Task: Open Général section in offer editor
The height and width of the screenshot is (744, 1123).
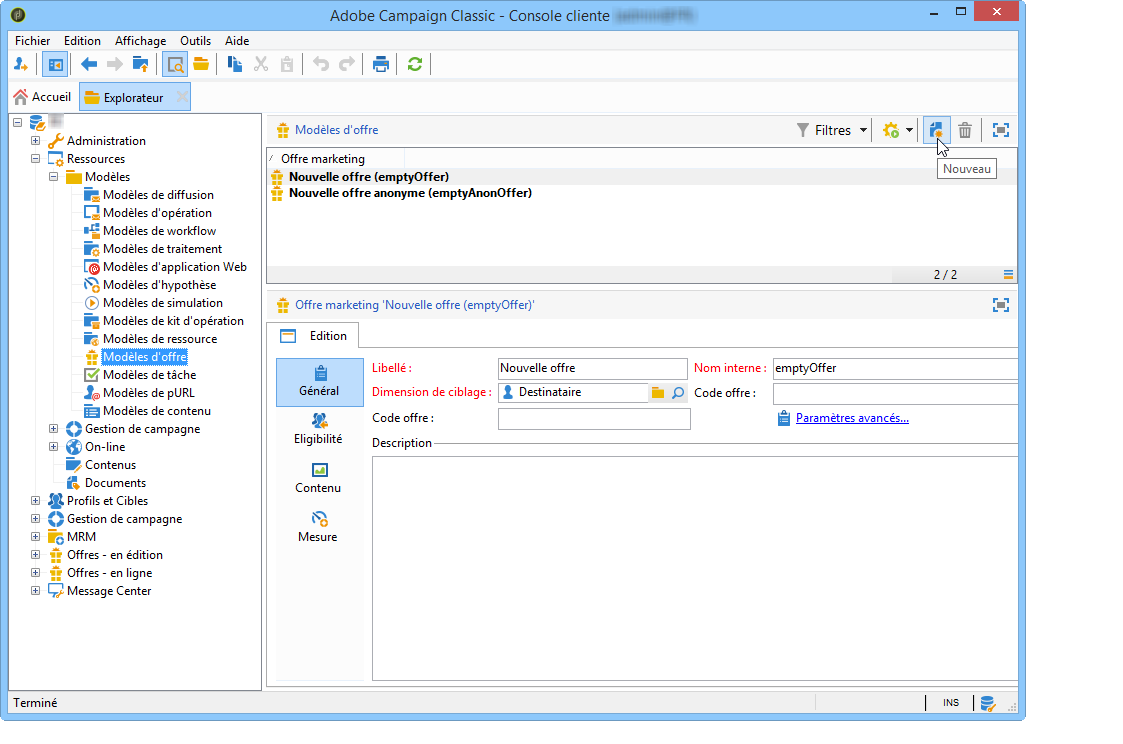Action: (x=319, y=382)
